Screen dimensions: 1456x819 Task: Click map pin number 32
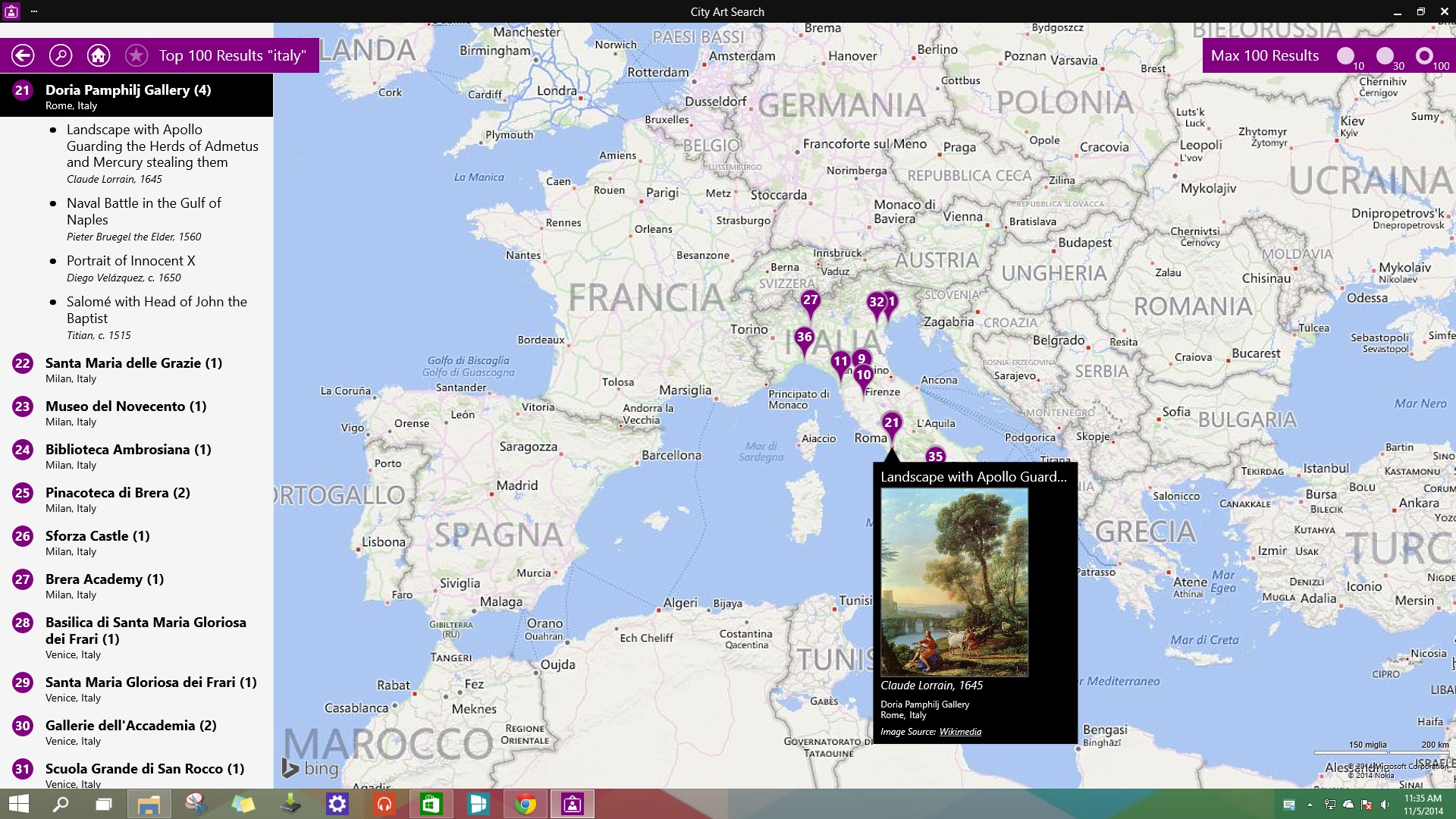pos(876,303)
